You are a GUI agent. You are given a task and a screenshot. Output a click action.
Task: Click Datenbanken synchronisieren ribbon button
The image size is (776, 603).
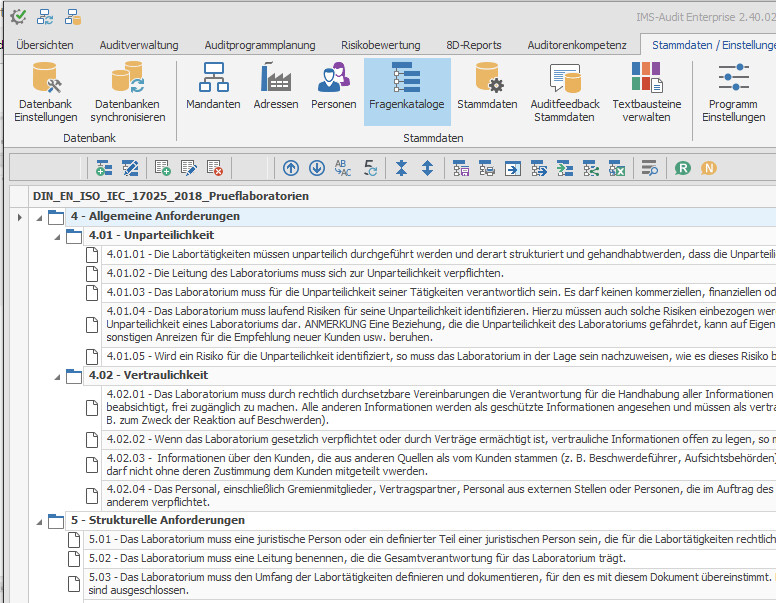point(128,92)
